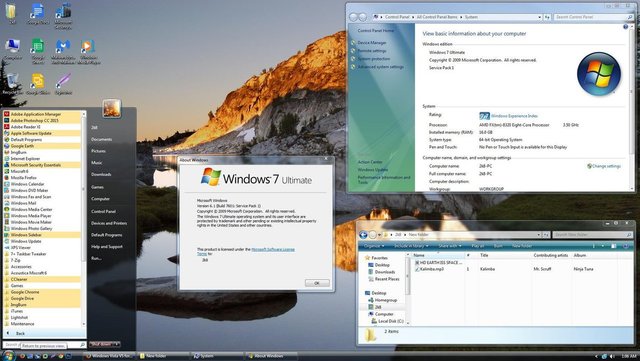Open Remote settings in System window

[372, 51]
